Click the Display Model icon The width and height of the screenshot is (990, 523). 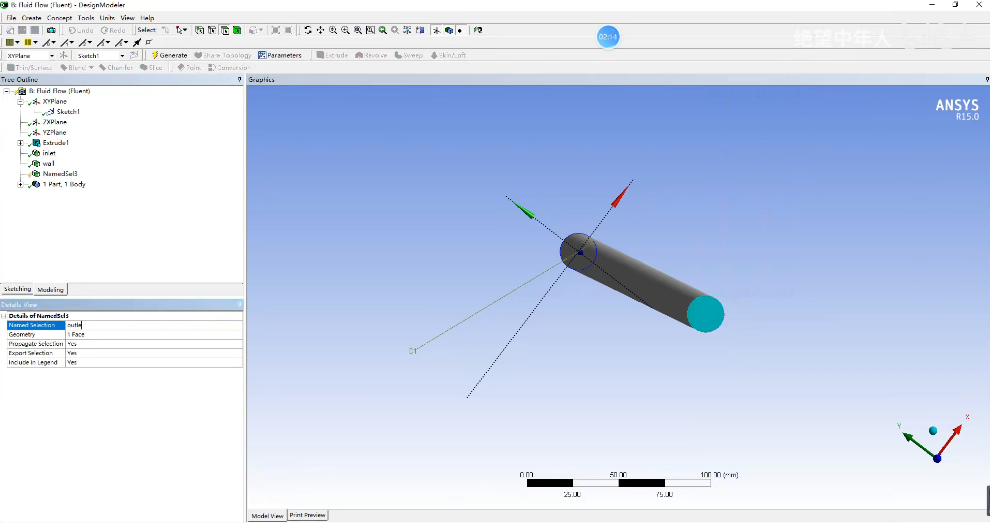point(449,30)
